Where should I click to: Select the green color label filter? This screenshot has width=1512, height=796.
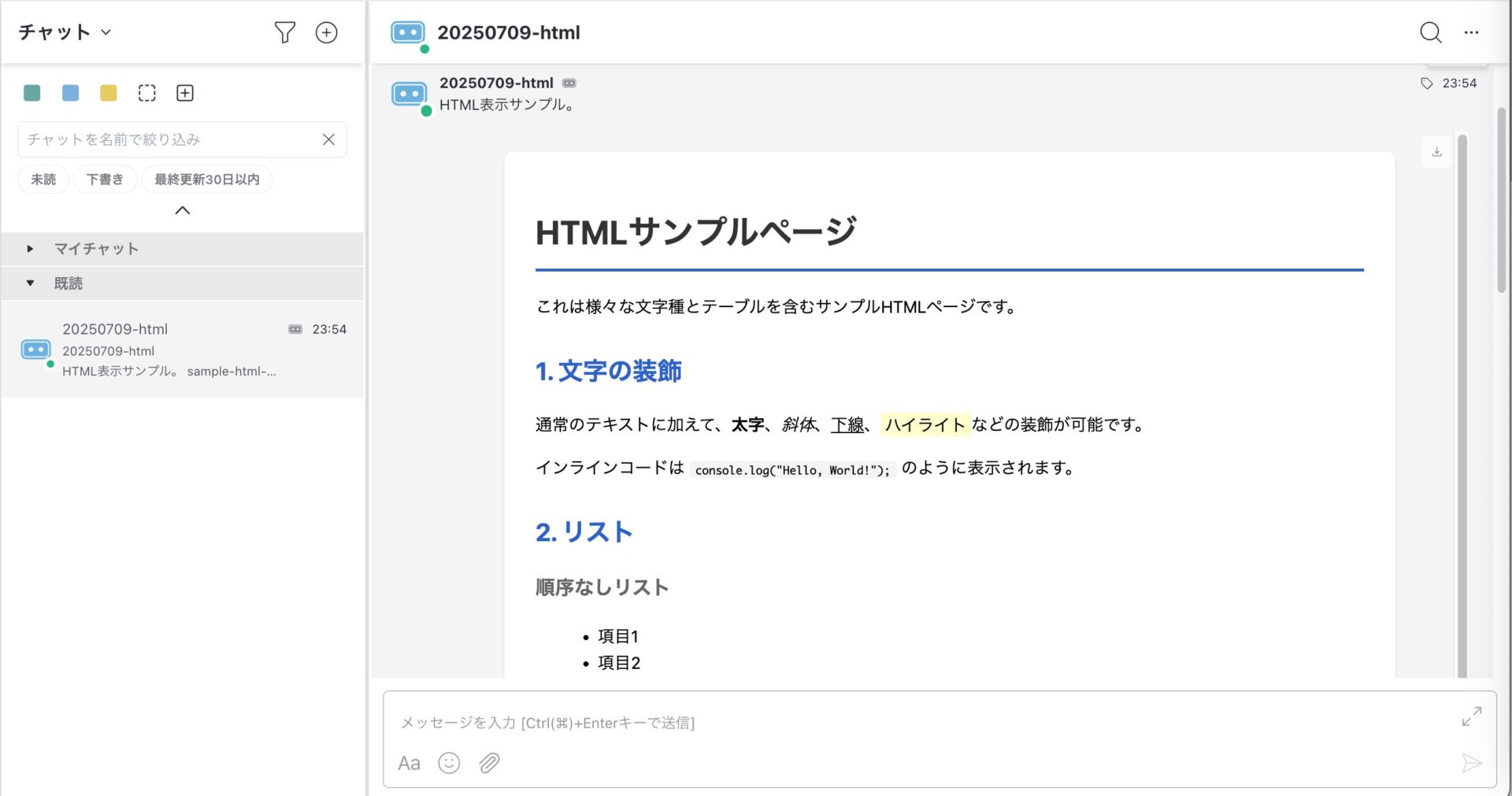pos(32,93)
